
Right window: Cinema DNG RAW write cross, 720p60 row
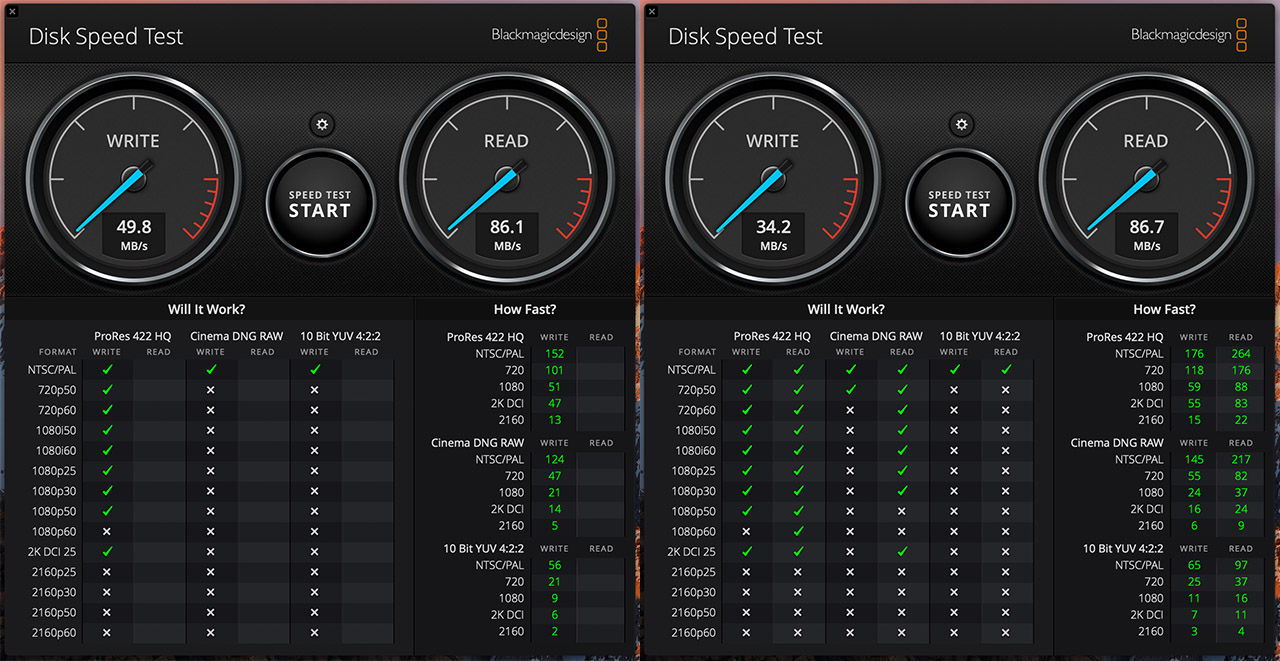850,410
